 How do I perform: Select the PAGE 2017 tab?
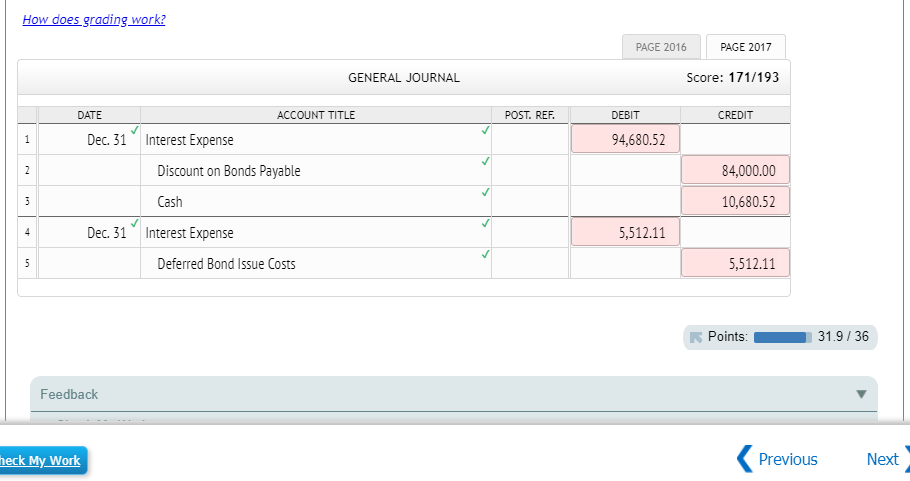point(746,47)
